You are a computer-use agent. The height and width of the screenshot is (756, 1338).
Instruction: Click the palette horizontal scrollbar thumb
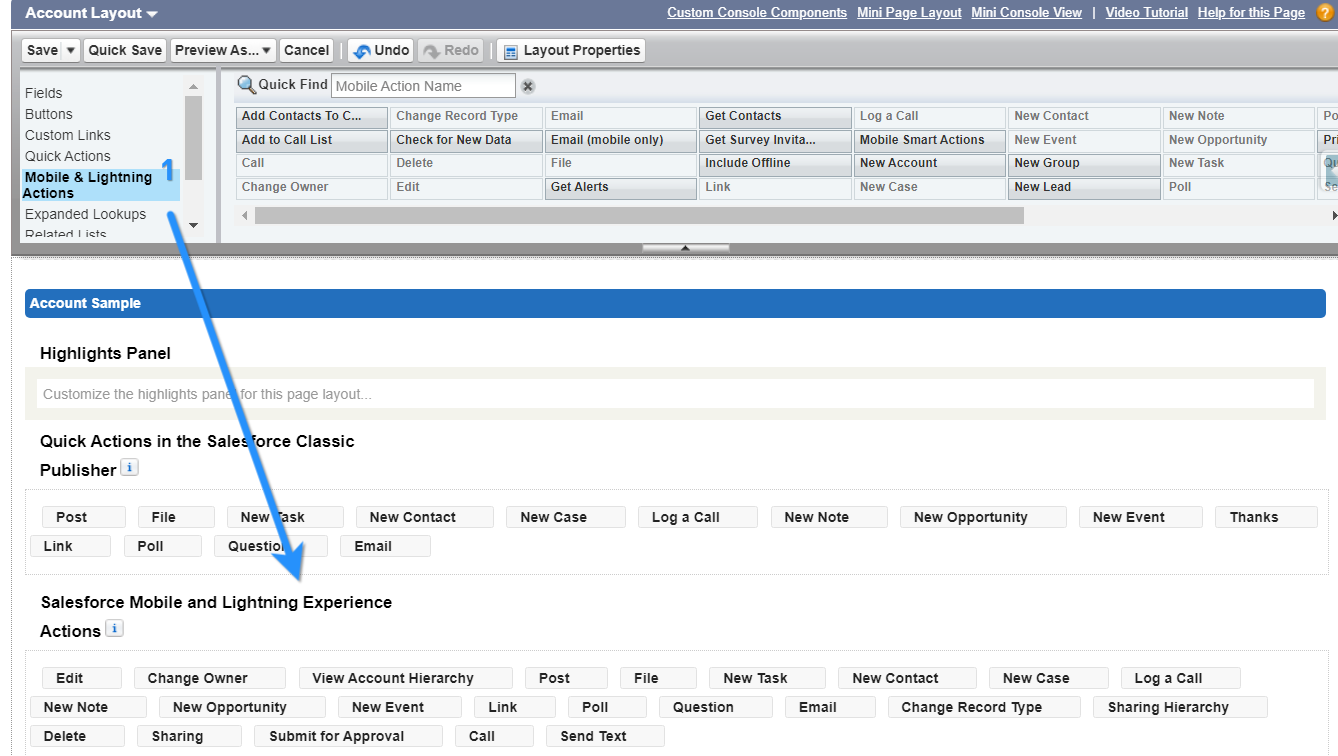639,215
